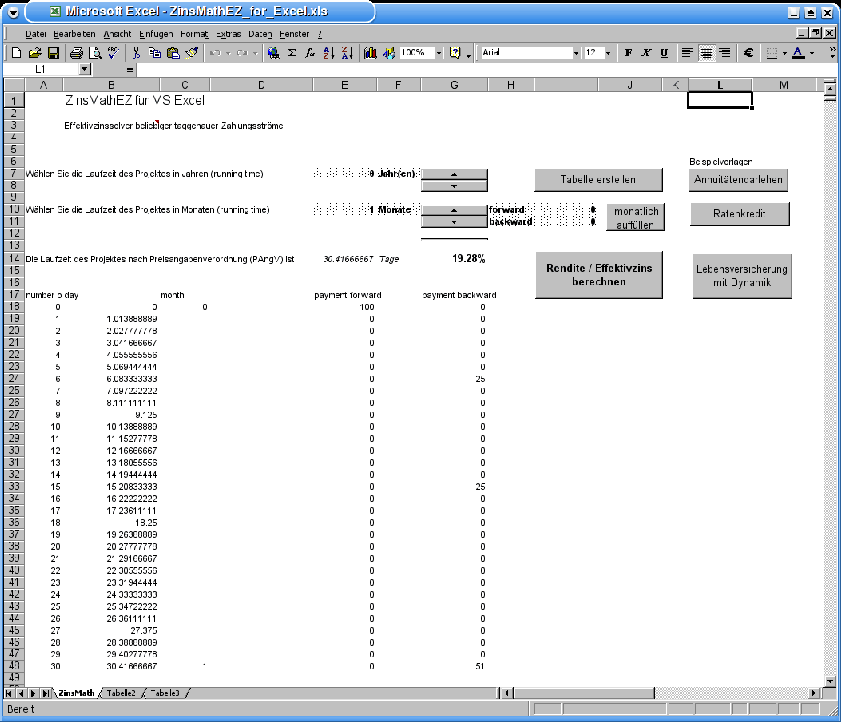Open a file with the folder icon

35,53
